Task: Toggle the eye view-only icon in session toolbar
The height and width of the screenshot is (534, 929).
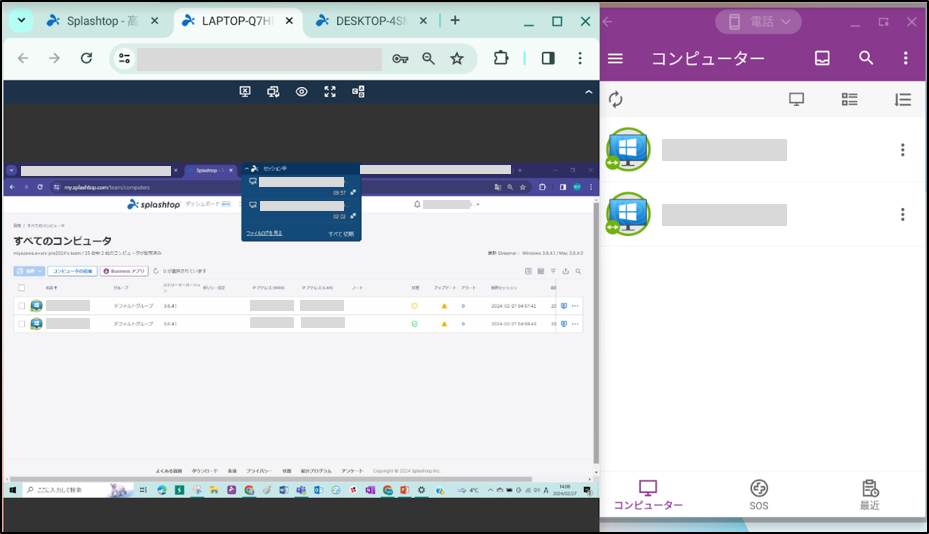Action: [x=302, y=92]
